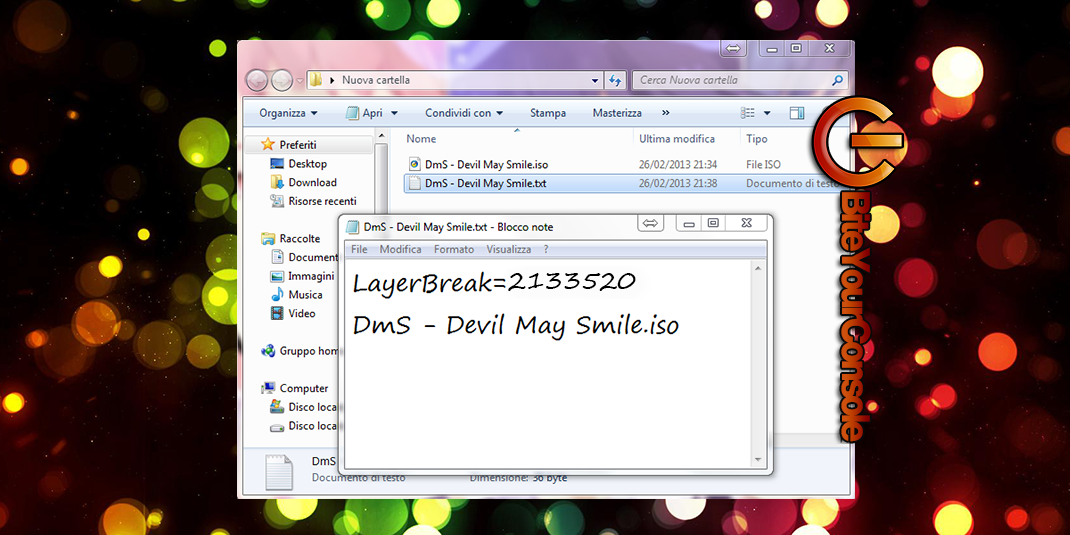This screenshot has width=1070, height=535.
Task: Expand the Apri button dropdown arrow
Action: click(x=394, y=113)
